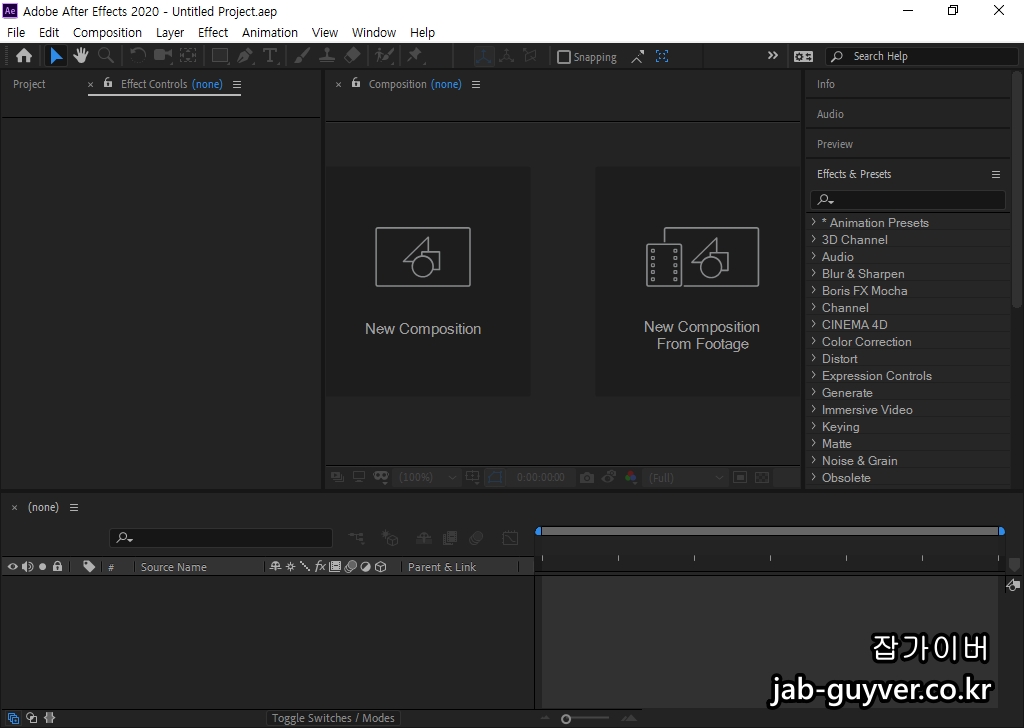The image size is (1024, 728).
Task: Select the Rotation tool
Action: [137, 56]
